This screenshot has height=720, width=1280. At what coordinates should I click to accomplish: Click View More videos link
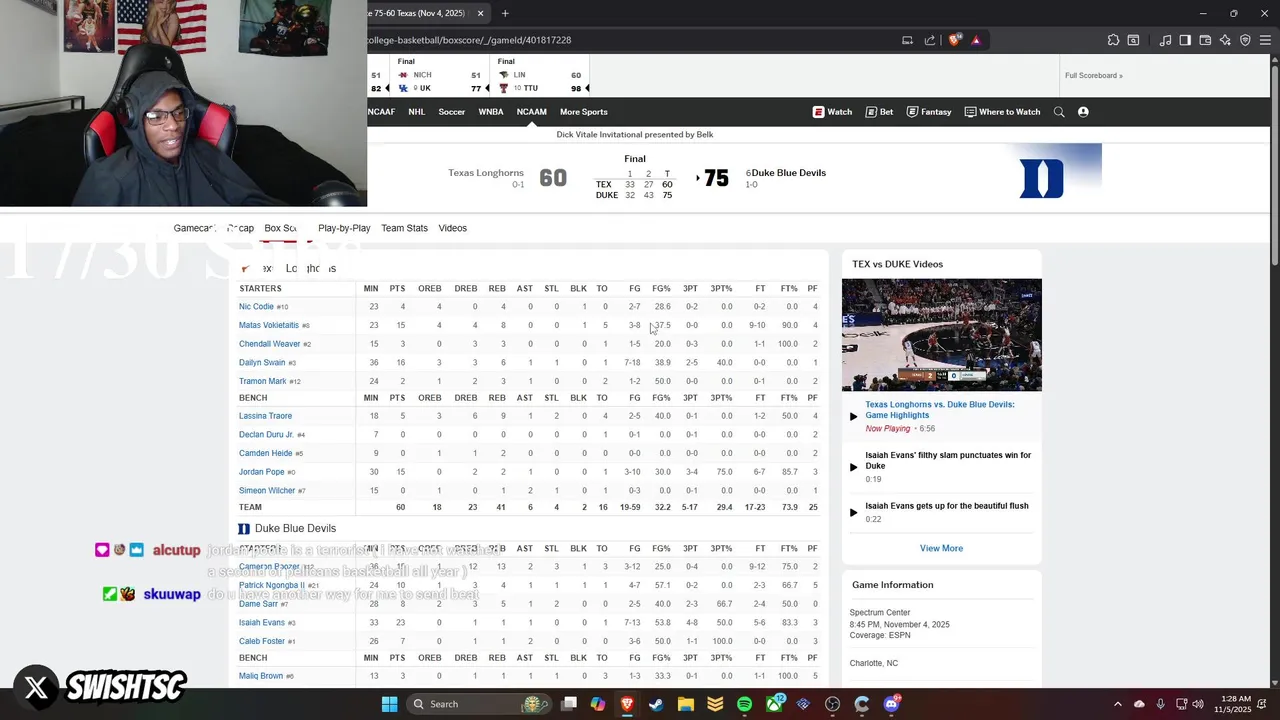(x=941, y=548)
